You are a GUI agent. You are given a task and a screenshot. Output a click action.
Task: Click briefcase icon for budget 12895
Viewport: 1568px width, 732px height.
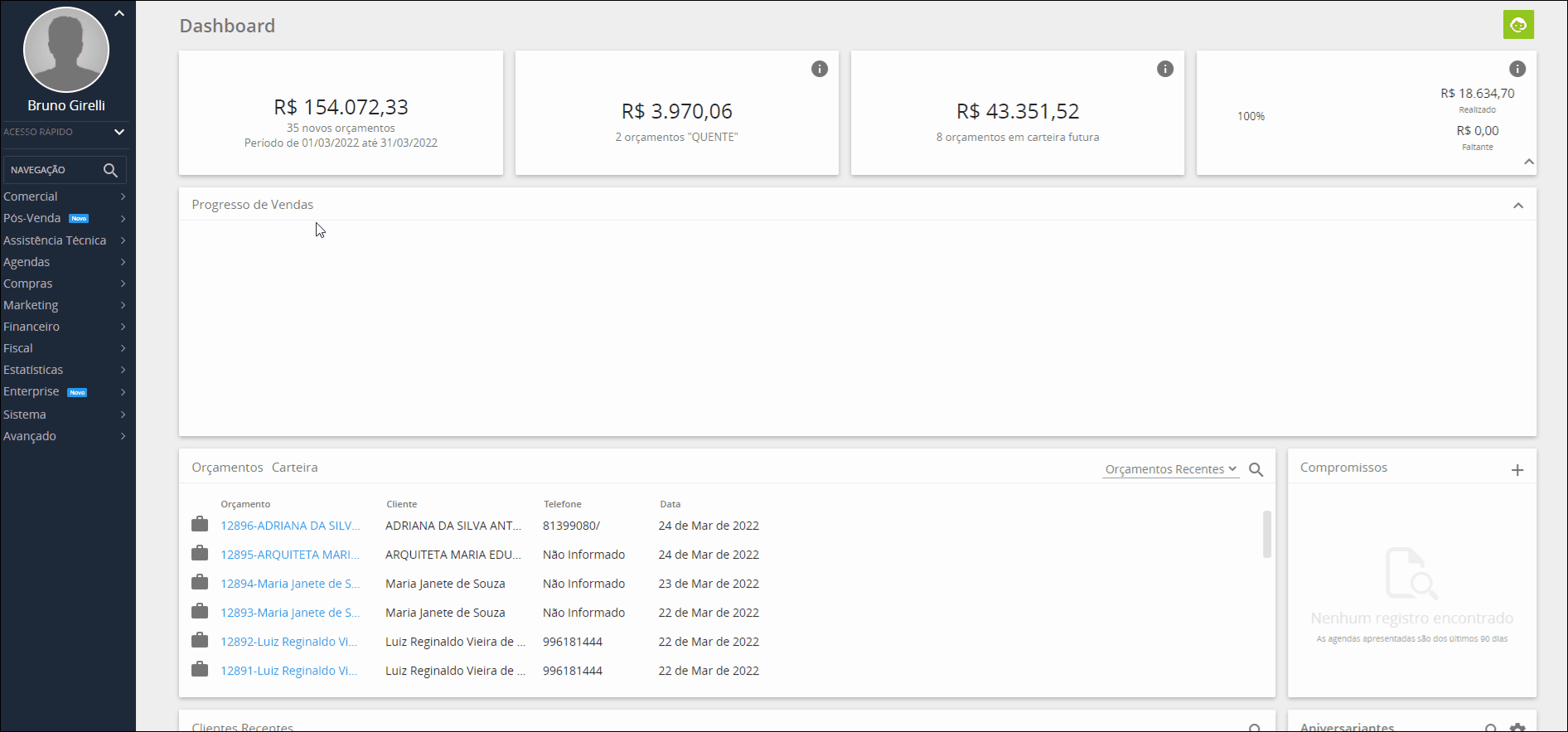tap(200, 553)
